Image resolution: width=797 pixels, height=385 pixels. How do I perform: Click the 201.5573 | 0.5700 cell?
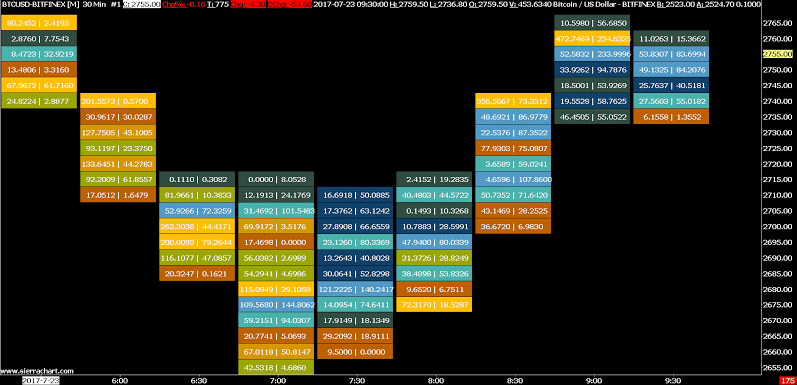click(118, 101)
